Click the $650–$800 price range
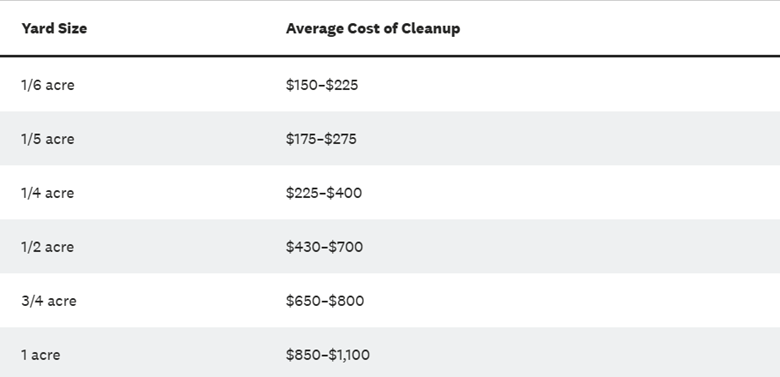 [325, 301]
